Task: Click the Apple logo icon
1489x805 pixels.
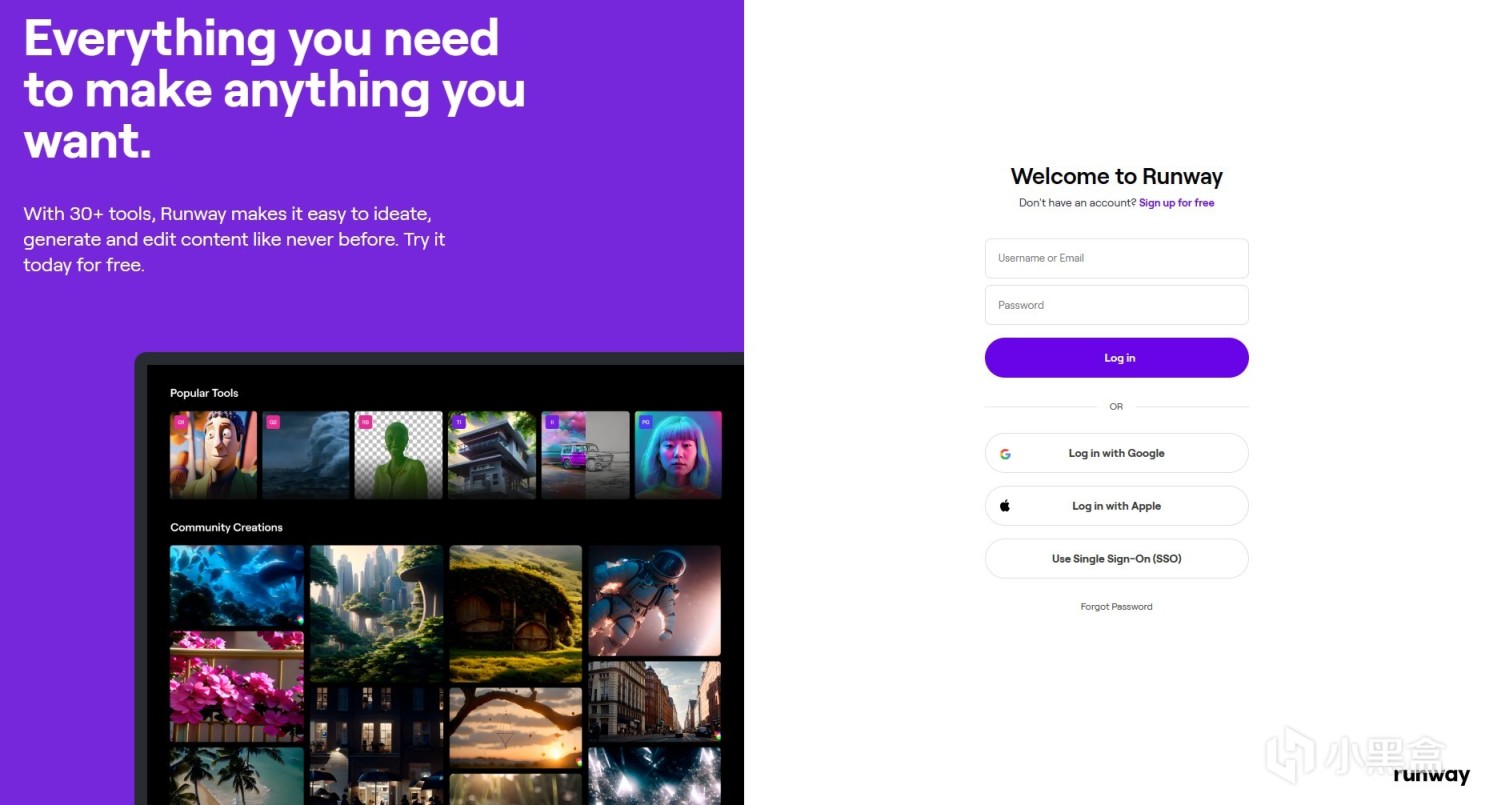Action: (x=1005, y=506)
